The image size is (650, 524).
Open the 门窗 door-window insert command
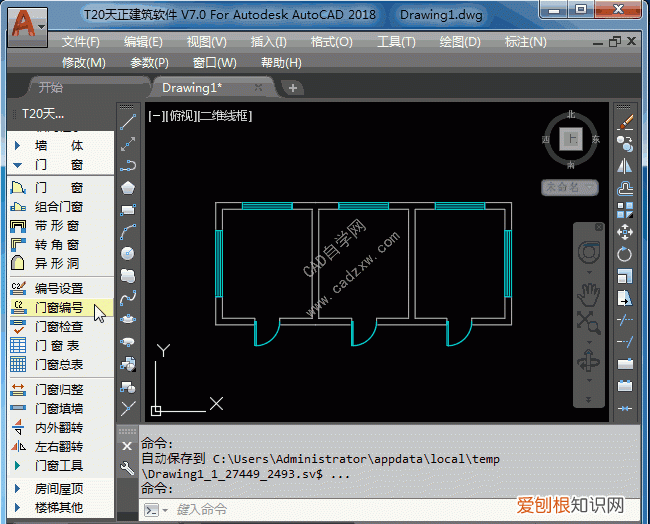(x=61, y=188)
